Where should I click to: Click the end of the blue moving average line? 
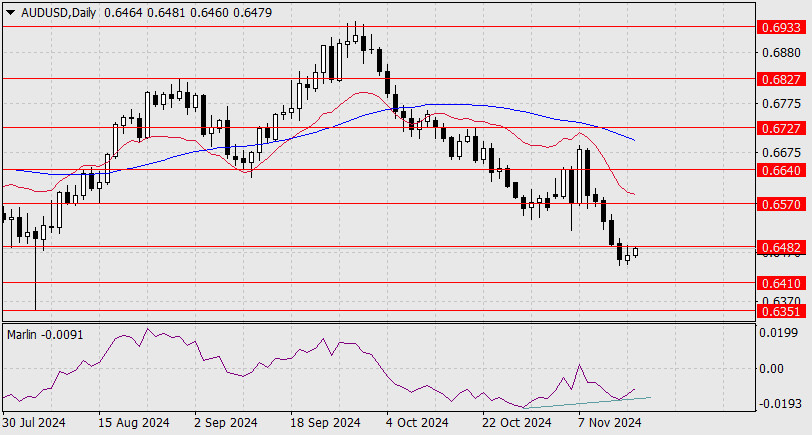click(634, 140)
